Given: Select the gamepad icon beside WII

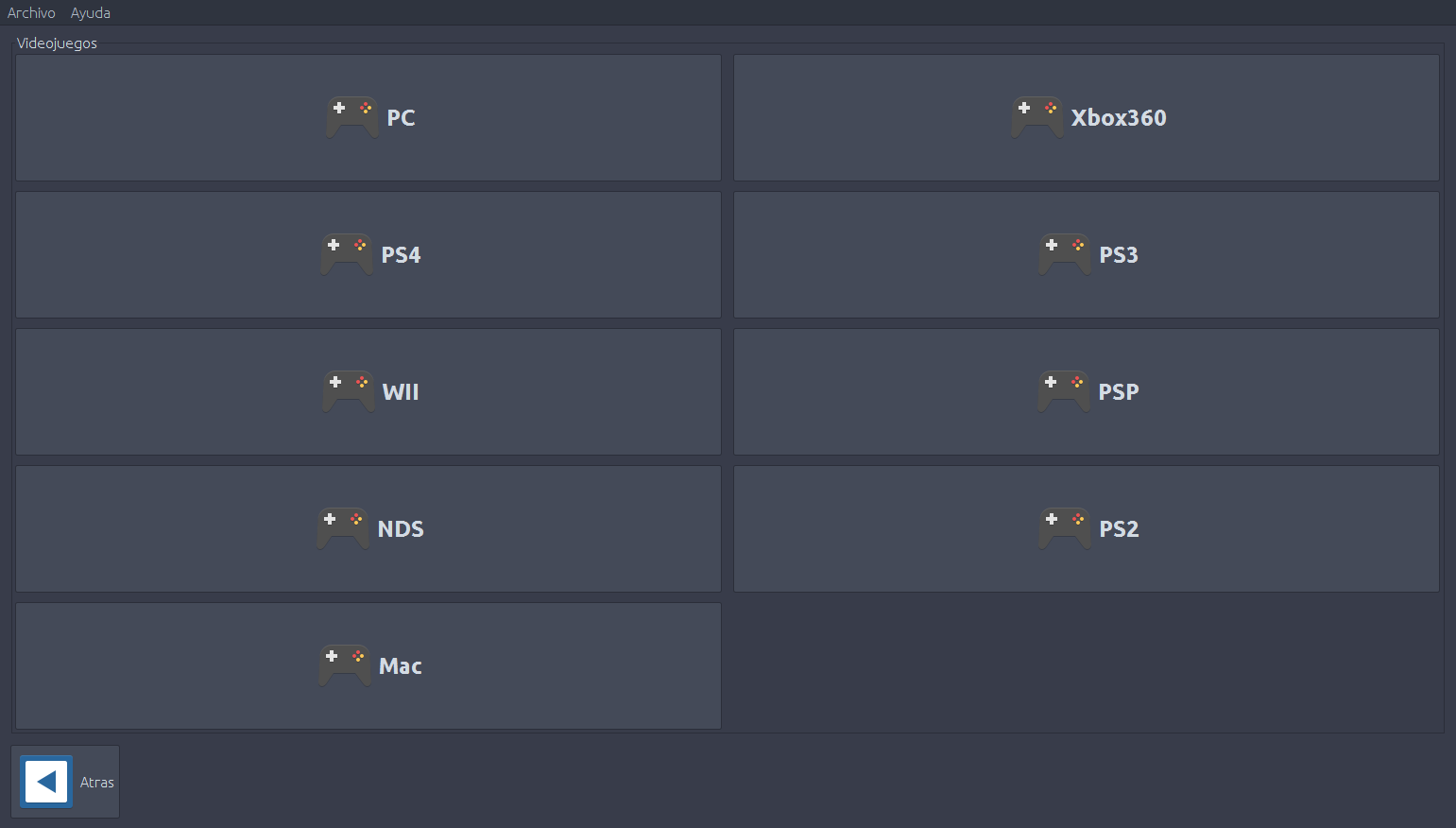Looking at the screenshot, I should click(349, 391).
